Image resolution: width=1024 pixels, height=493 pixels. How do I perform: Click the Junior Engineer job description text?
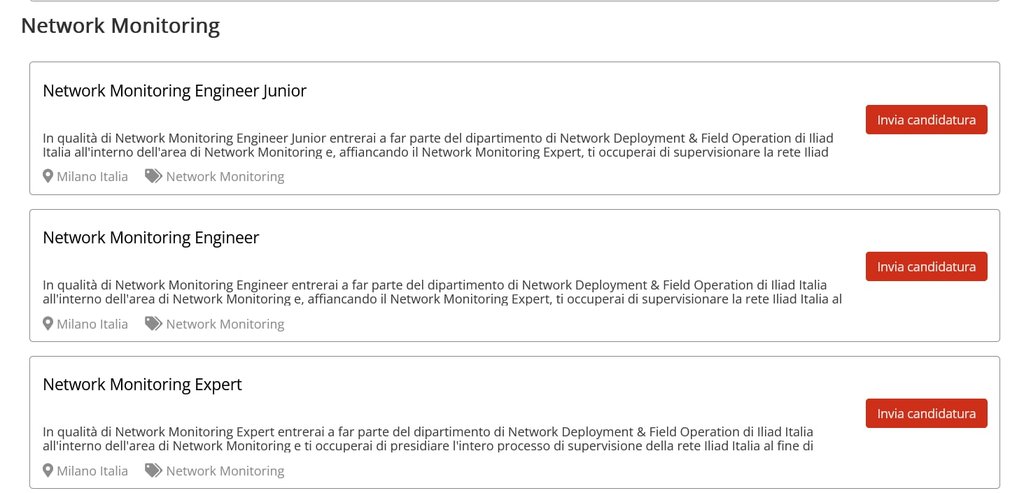(438, 145)
